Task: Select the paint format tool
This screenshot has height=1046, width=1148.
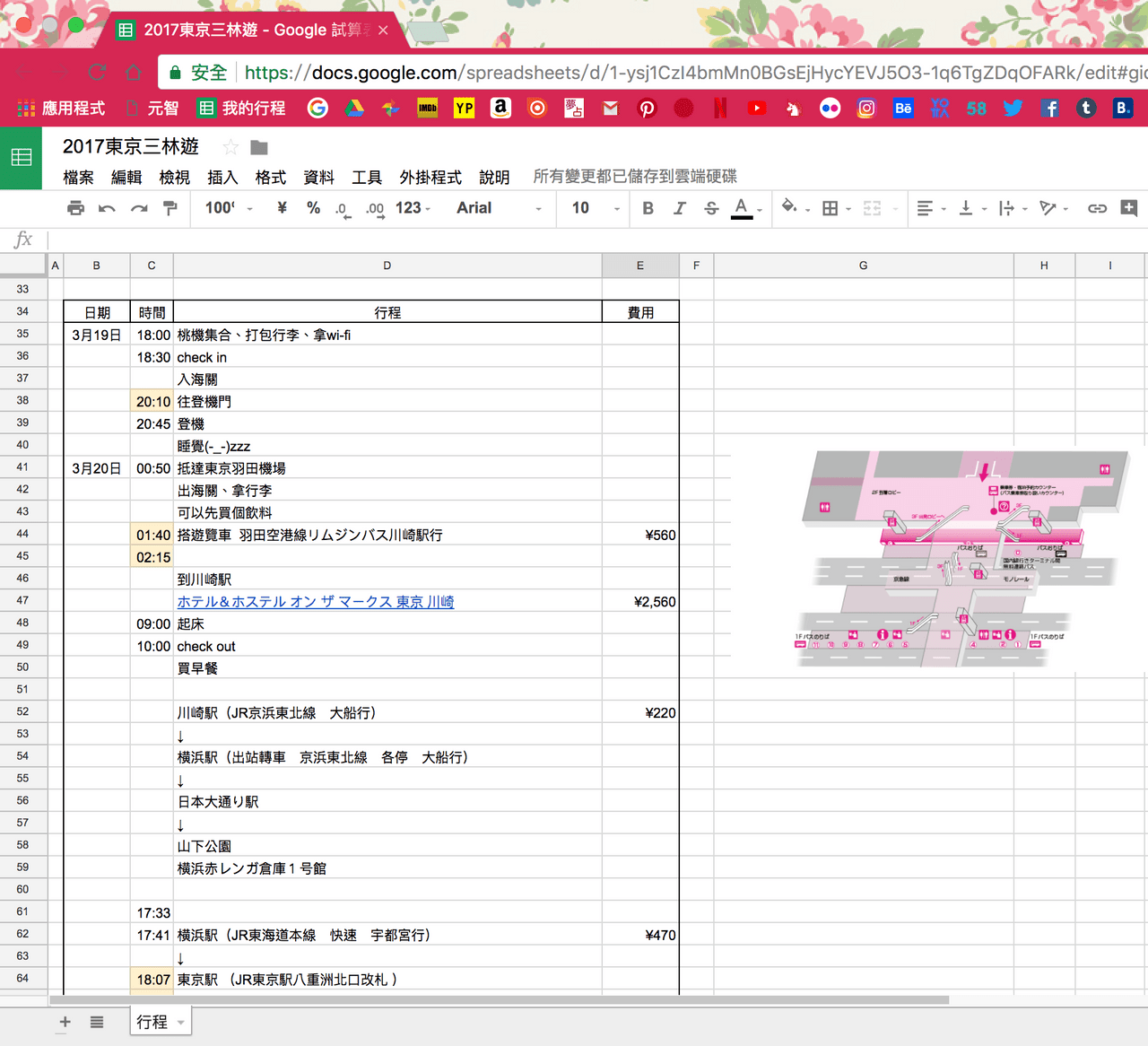Action: click(x=170, y=208)
